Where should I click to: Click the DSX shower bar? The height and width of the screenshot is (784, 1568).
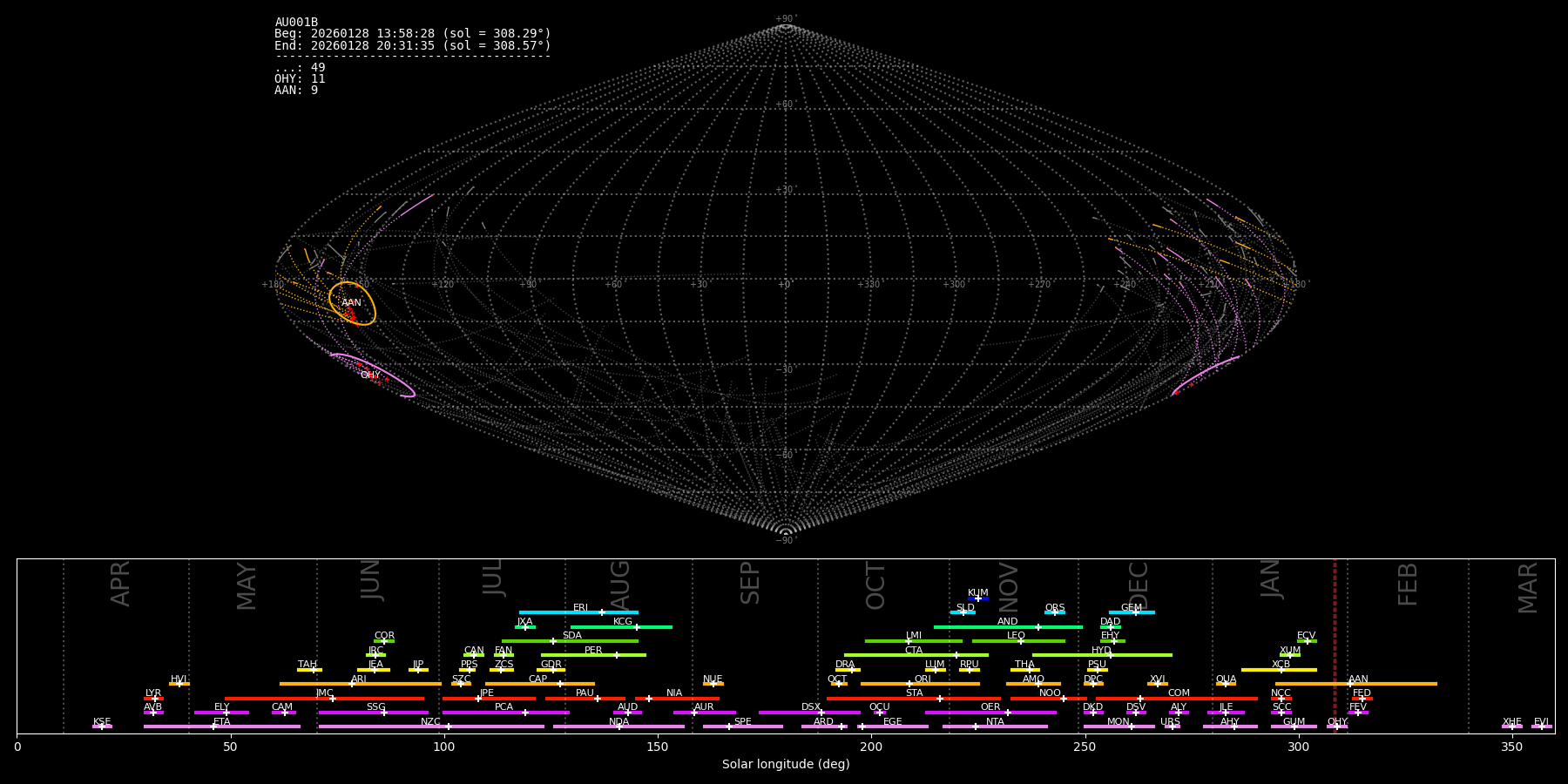[809, 713]
